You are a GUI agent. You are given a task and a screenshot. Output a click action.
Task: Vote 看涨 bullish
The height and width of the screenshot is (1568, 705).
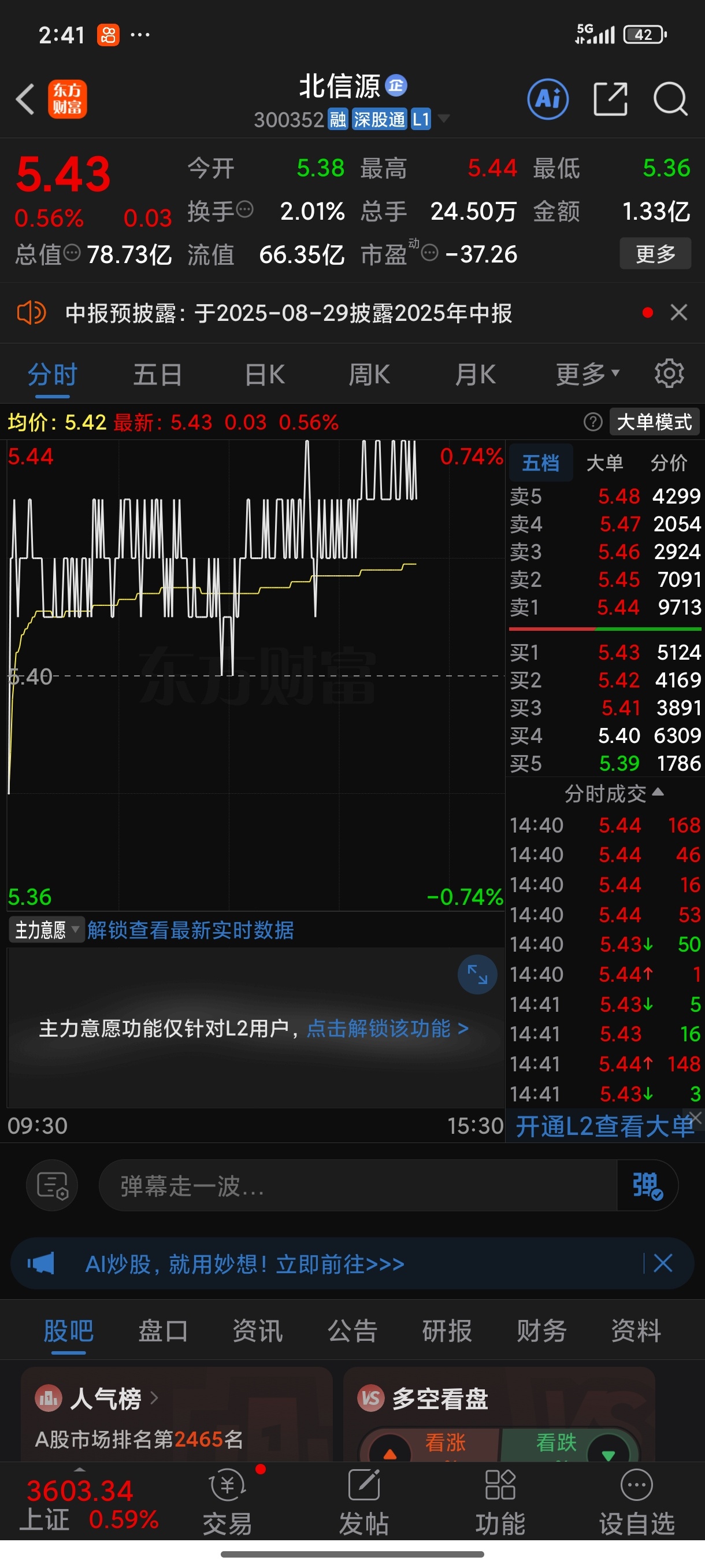[431, 1444]
